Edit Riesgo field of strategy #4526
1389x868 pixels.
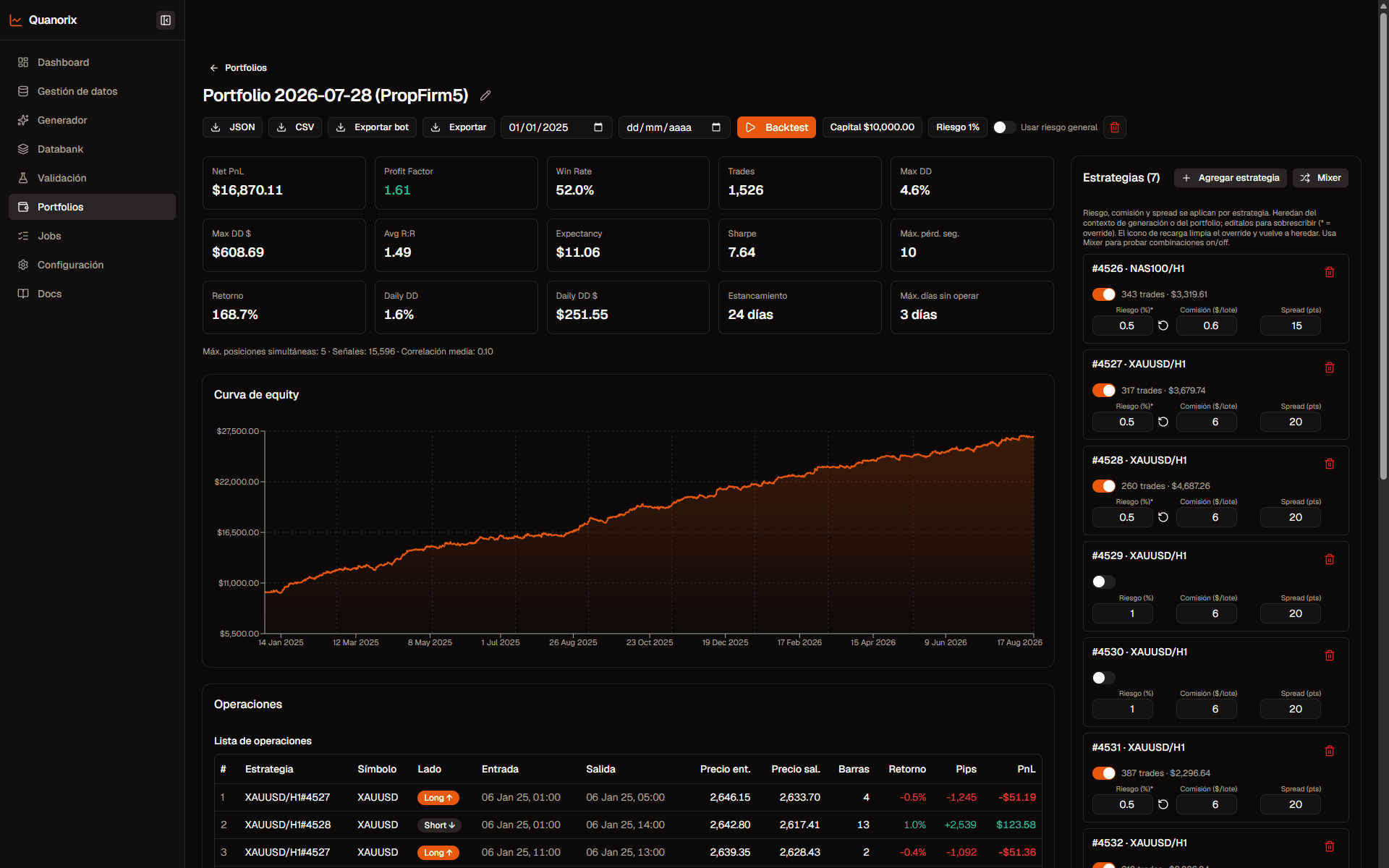click(x=1123, y=325)
